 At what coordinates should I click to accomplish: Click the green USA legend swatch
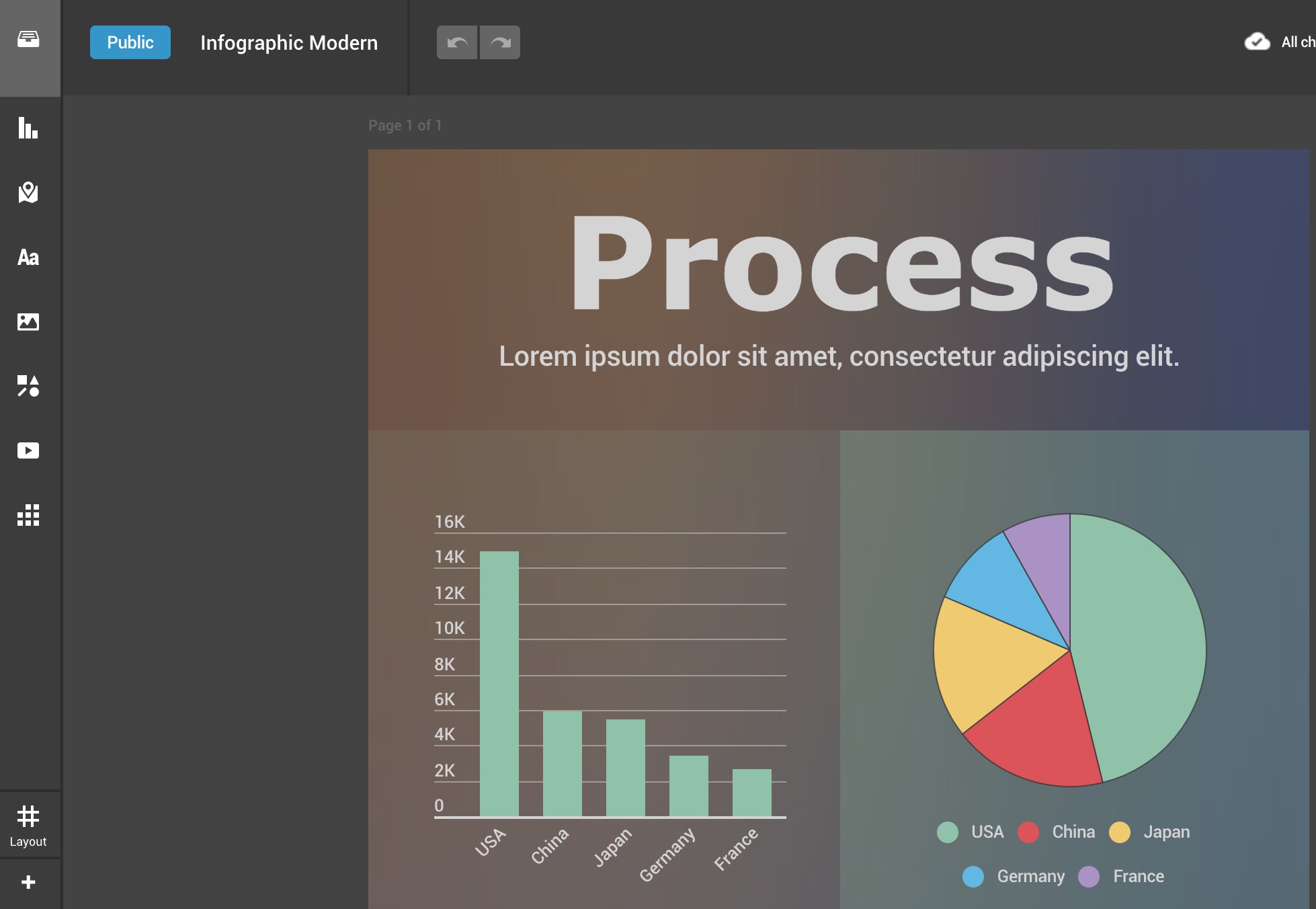pos(948,832)
